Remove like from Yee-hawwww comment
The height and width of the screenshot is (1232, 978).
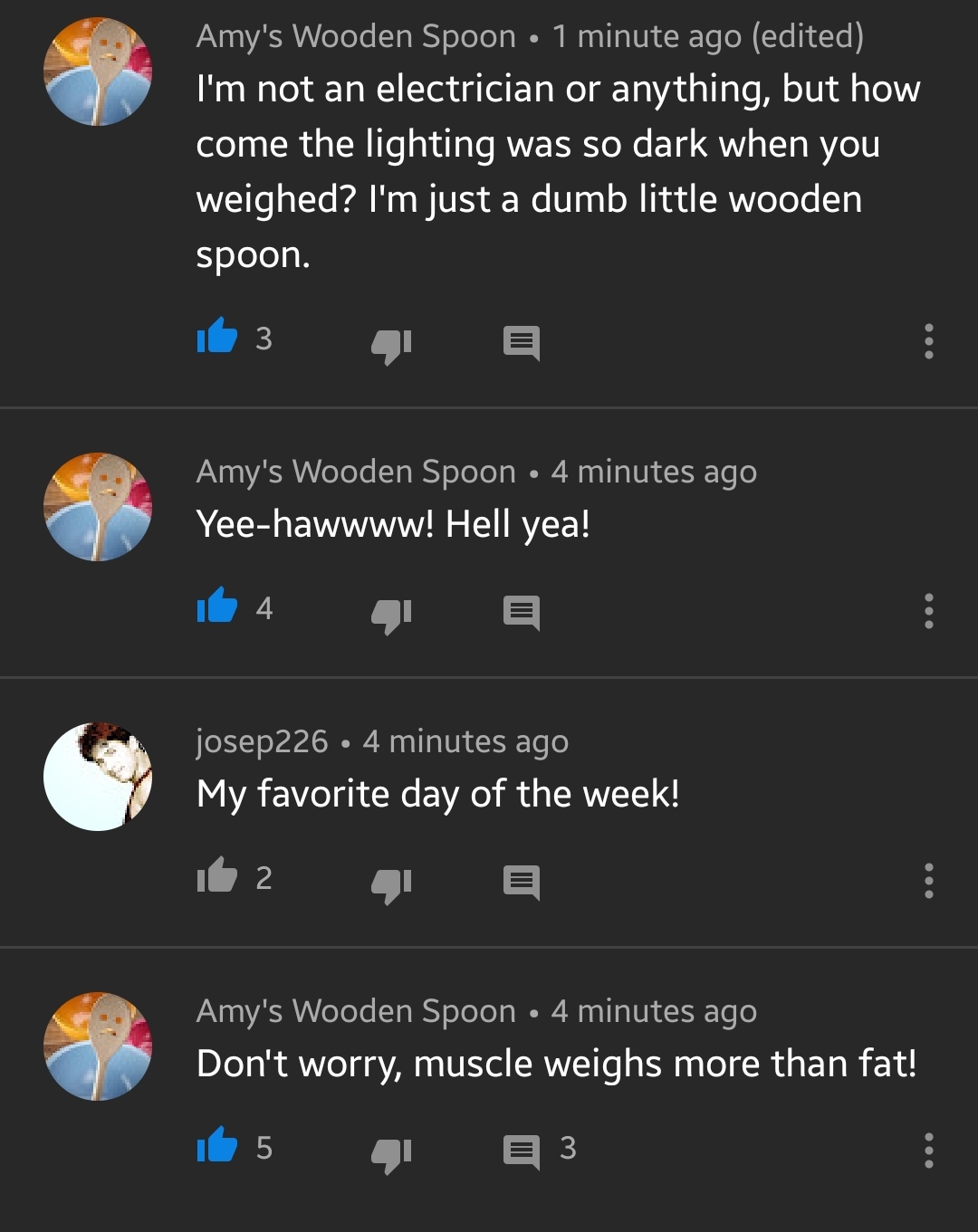click(x=217, y=606)
